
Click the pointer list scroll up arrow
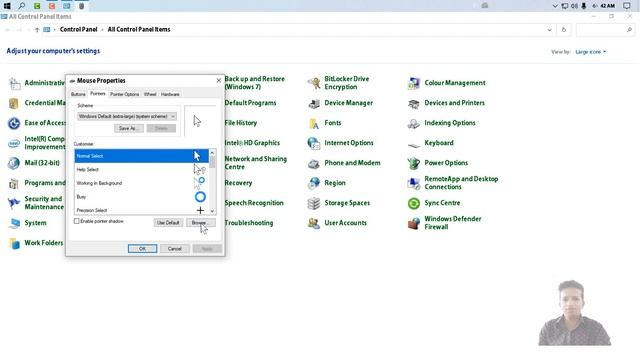212,153
